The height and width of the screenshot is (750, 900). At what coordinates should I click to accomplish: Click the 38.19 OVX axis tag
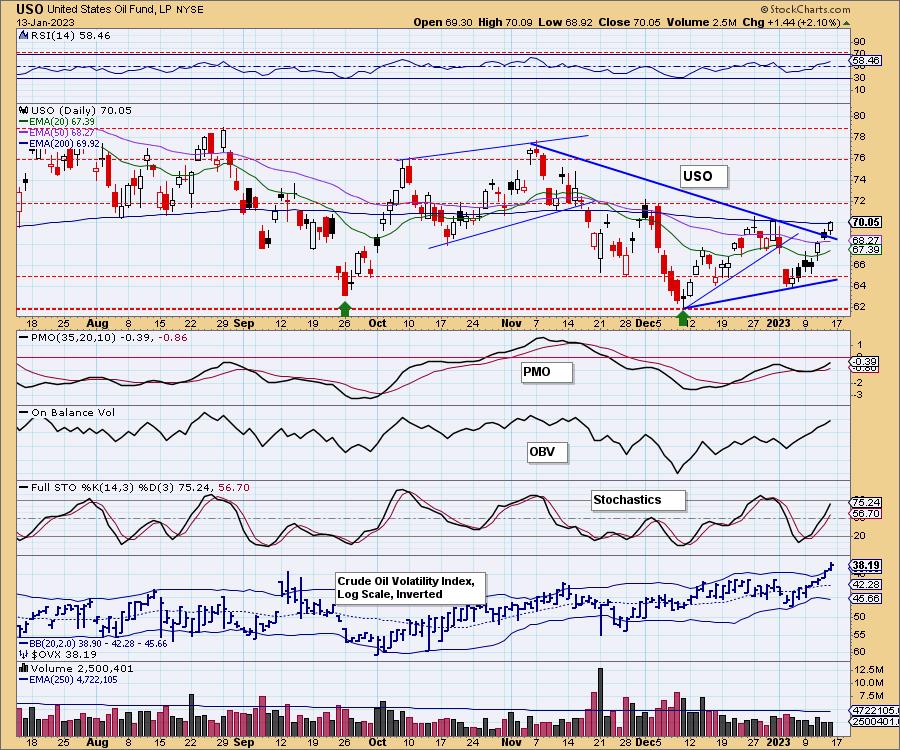pos(866,565)
